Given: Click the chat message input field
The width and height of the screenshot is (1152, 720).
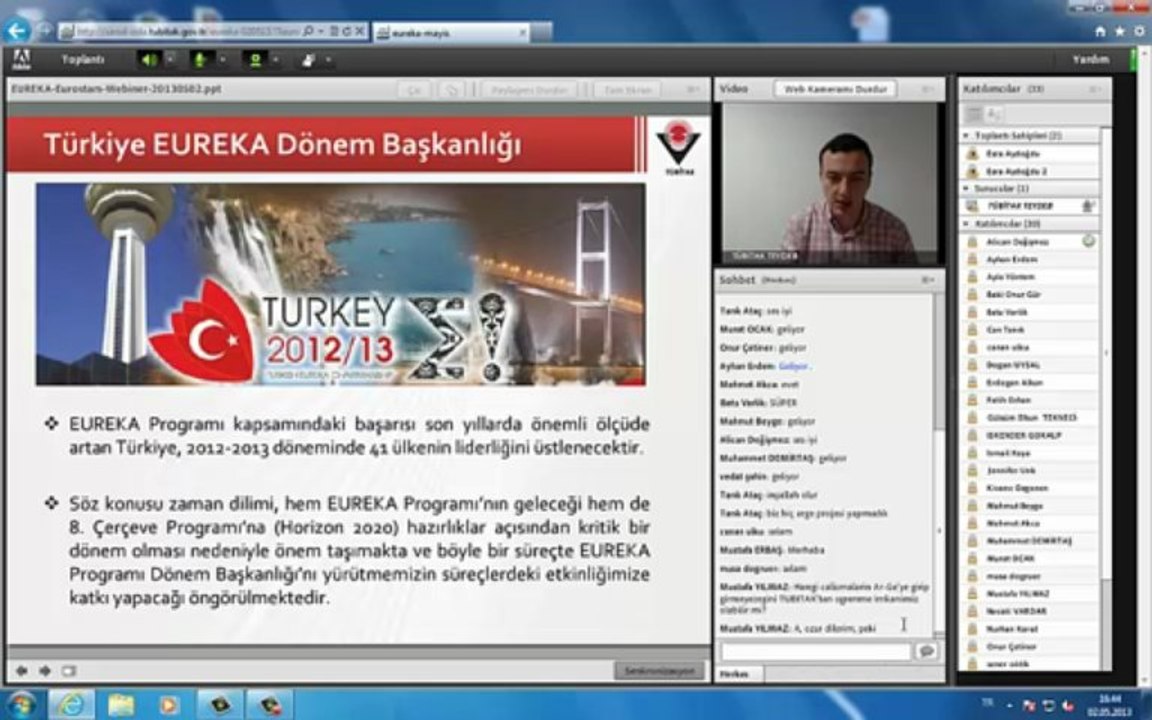Looking at the screenshot, I should 816,651.
